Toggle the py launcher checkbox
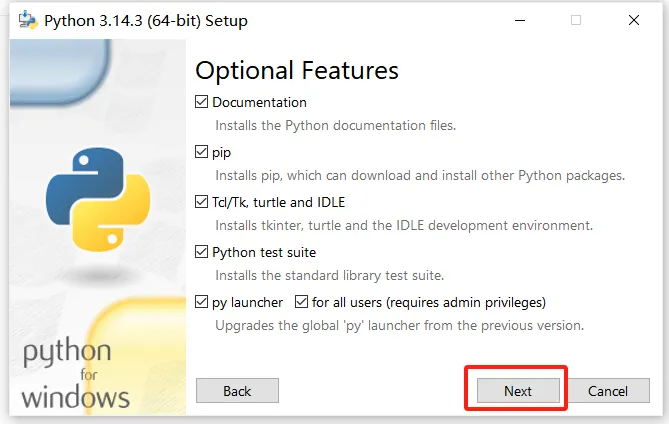Screen dimensions: 669x424 203,302
